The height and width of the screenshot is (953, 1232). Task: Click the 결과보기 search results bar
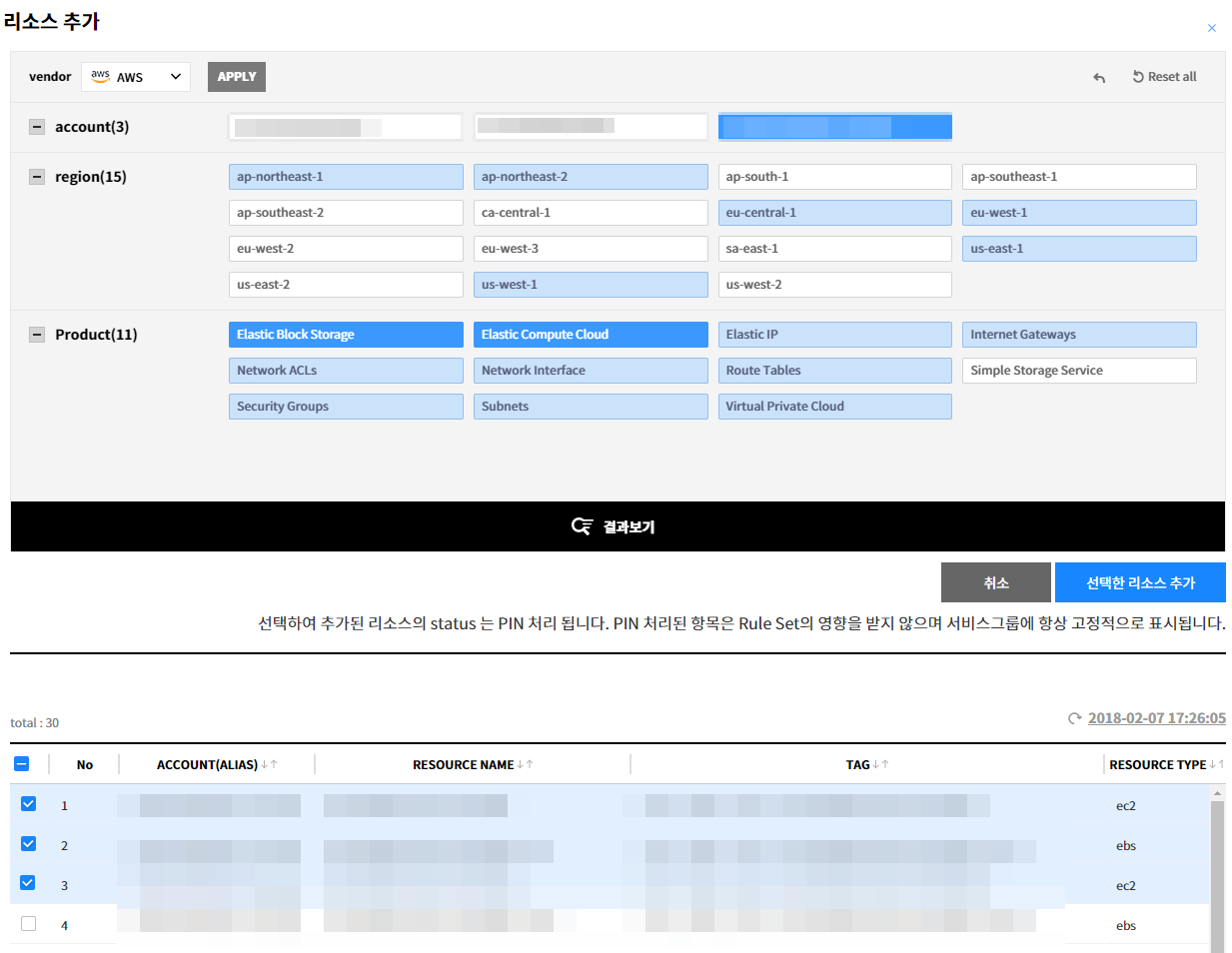click(x=617, y=526)
